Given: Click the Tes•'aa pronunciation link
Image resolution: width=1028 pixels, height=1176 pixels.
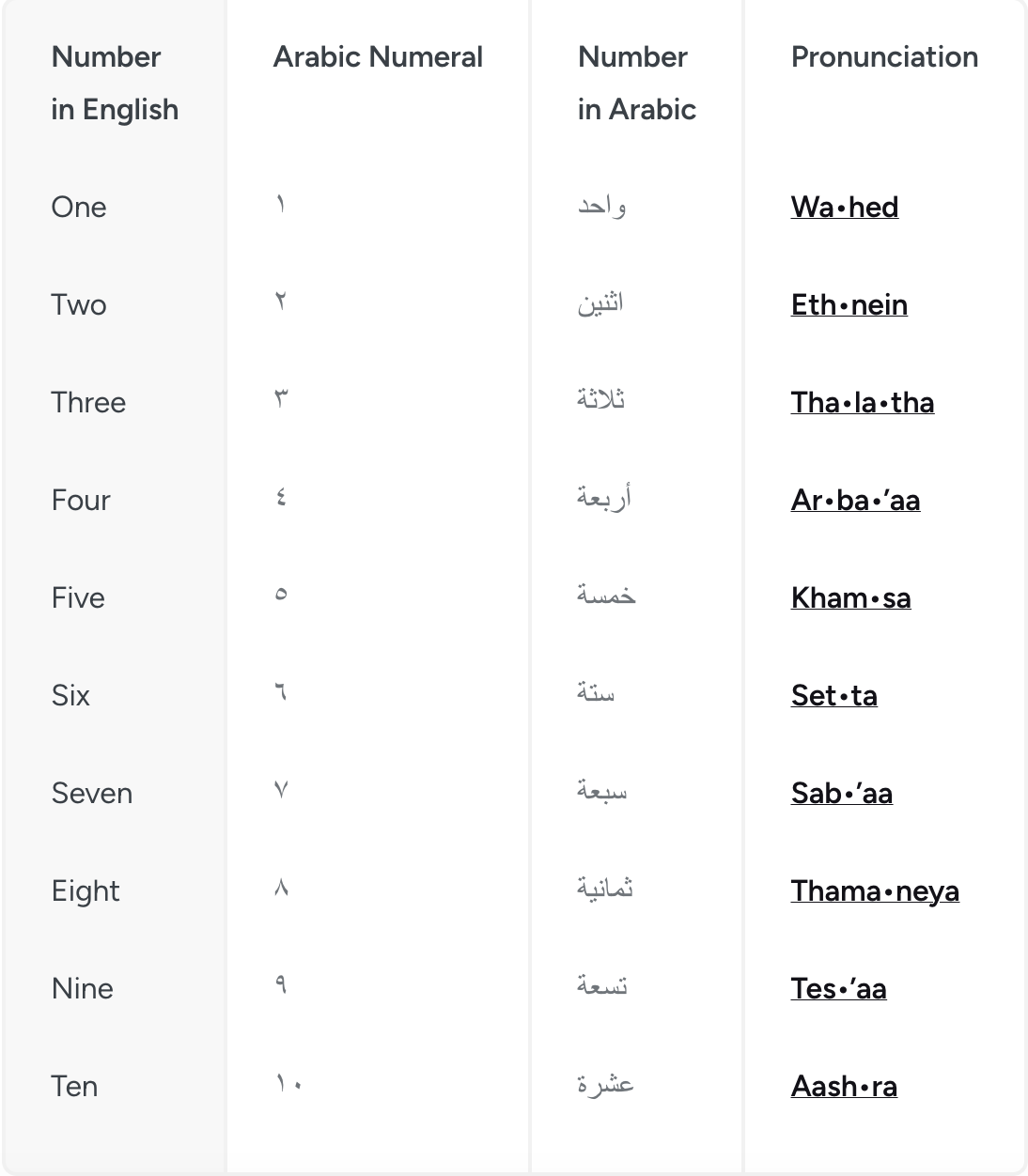Looking at the screenshot, I should 838,988.
